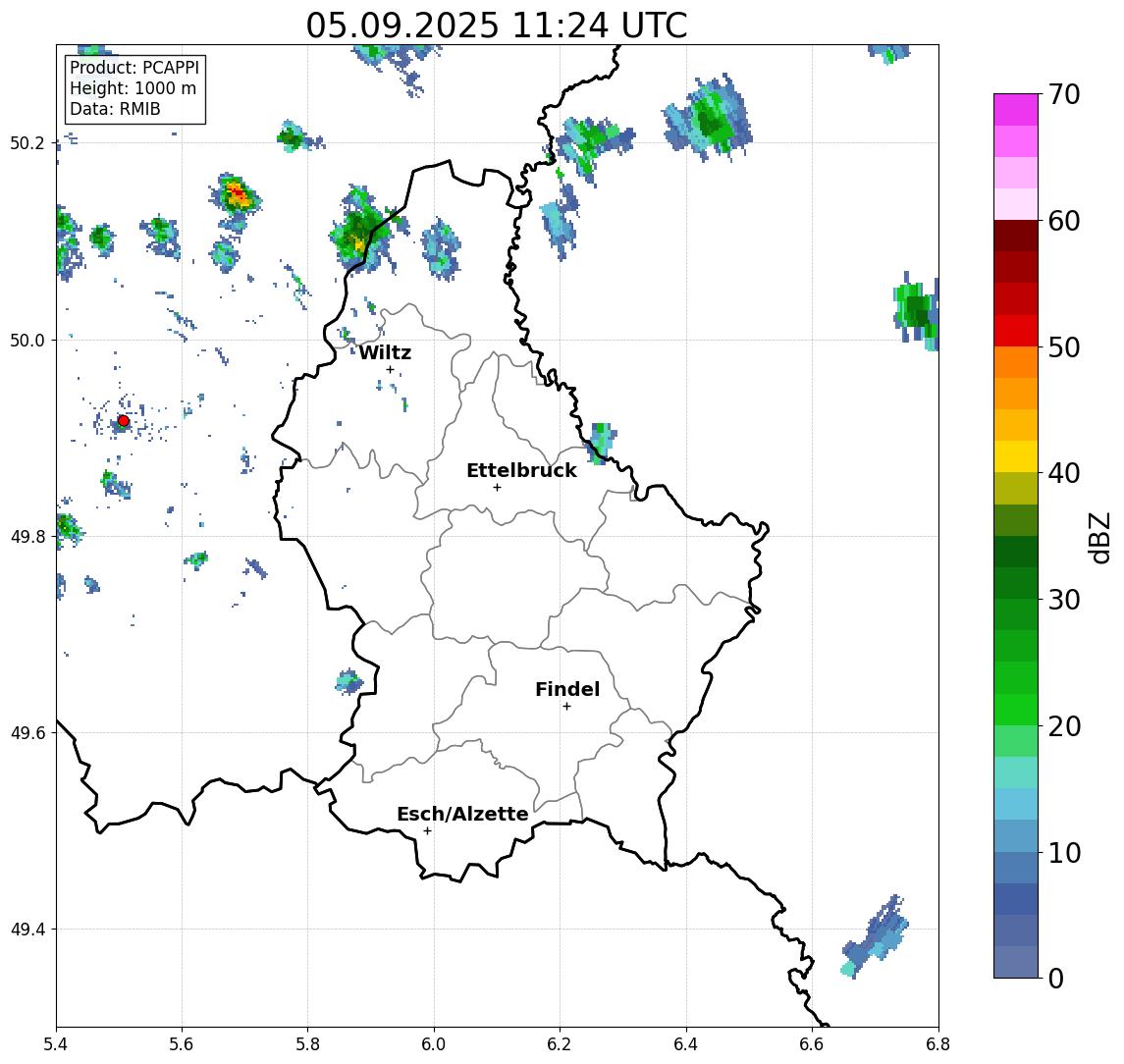
Task: Click the longitude tick label 6.6
Action: click(812, 1044)
